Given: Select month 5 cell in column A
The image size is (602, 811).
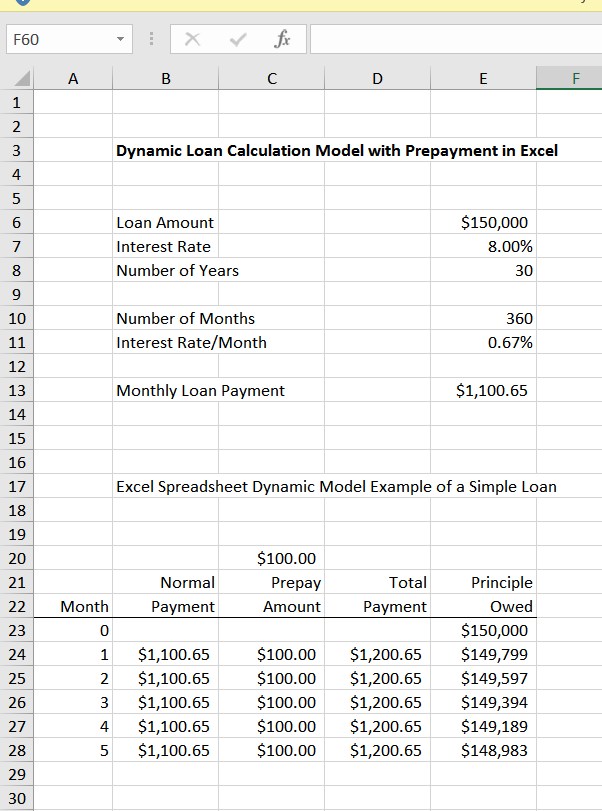Looking at the screenshot, I should pos(73,750).
